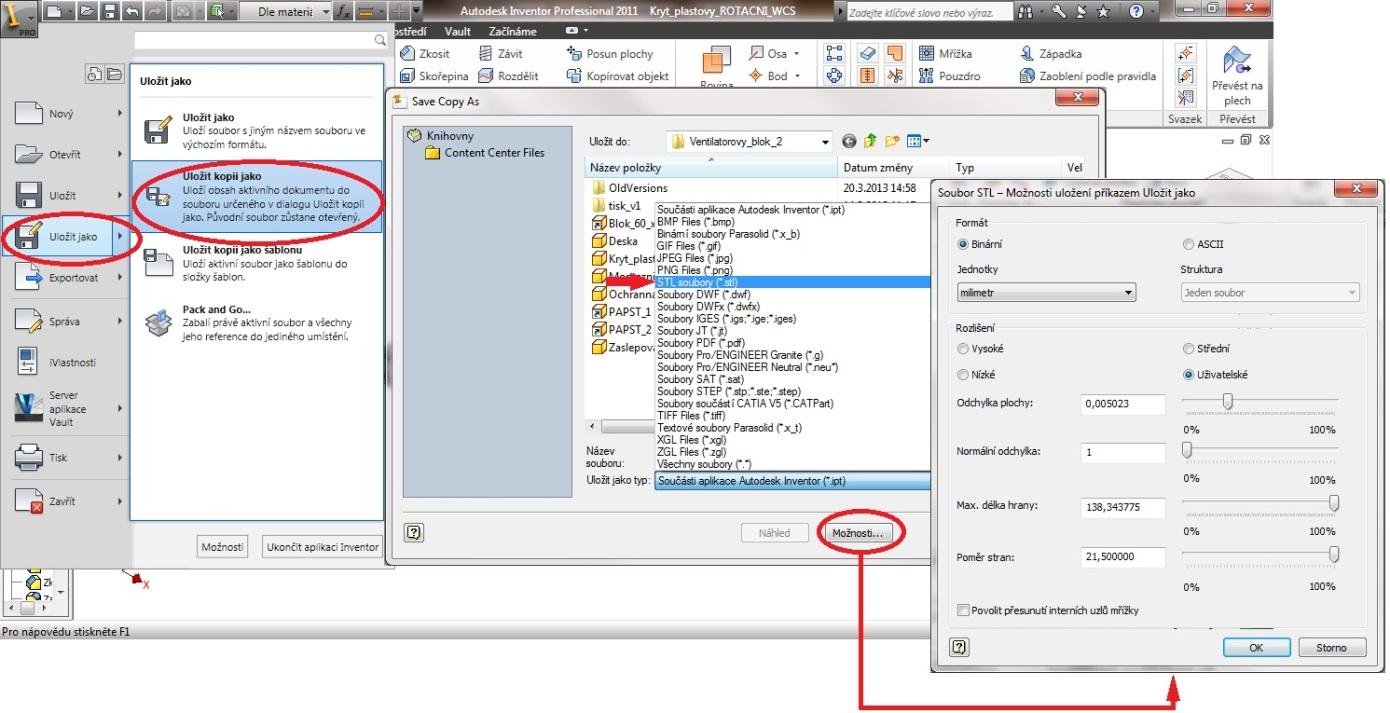Click the Zkosit chamfer tool
Viewport: 1390px width, 713px height.
(x=425, y=54)
